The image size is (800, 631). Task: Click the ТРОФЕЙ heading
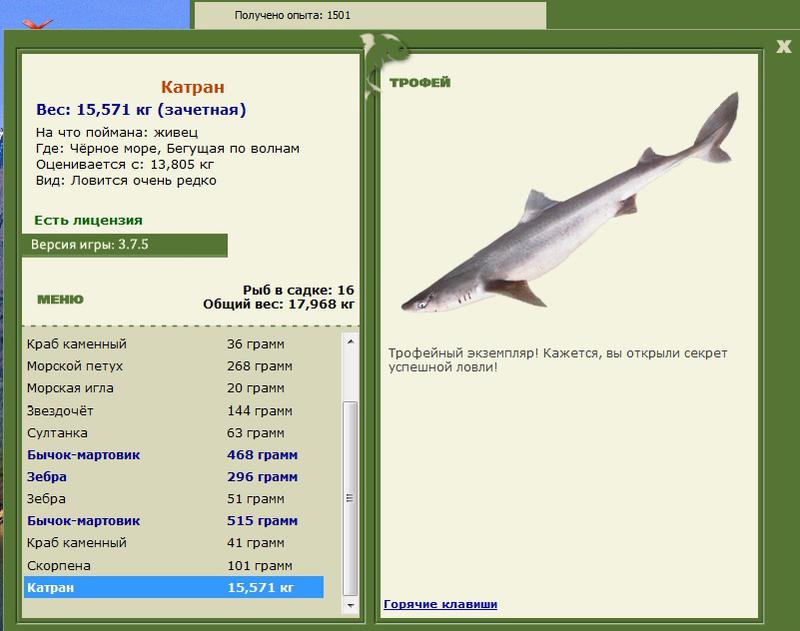coord(420,83)
